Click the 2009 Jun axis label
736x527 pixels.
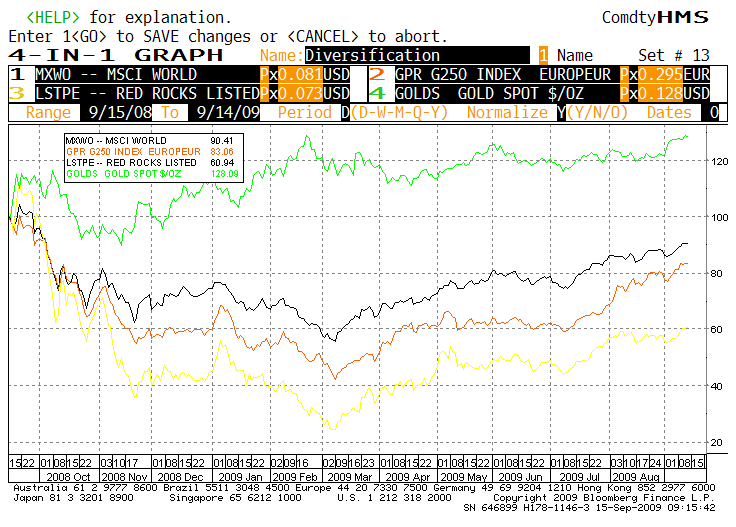pos(520,477)
